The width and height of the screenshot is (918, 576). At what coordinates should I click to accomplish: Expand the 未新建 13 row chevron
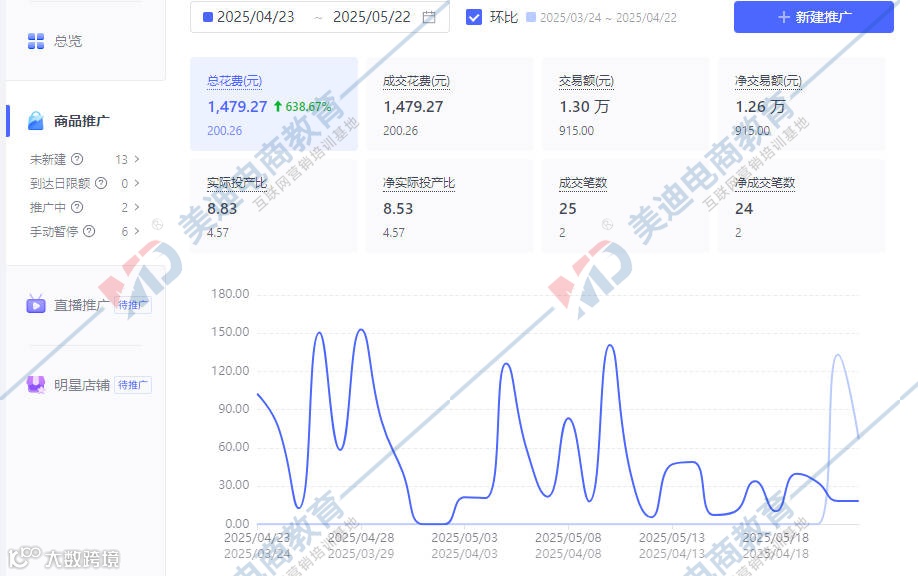tap(136, 159)
